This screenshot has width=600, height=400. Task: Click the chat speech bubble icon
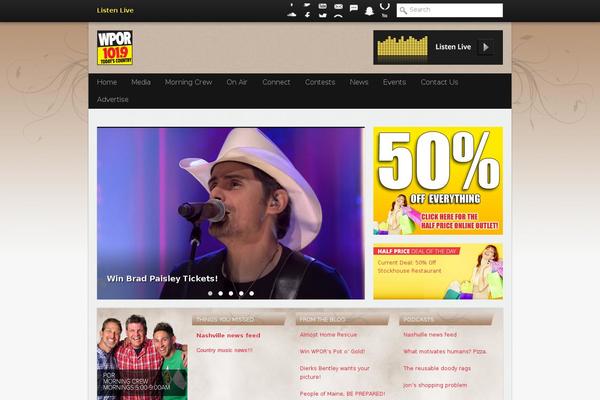(354, 8)
